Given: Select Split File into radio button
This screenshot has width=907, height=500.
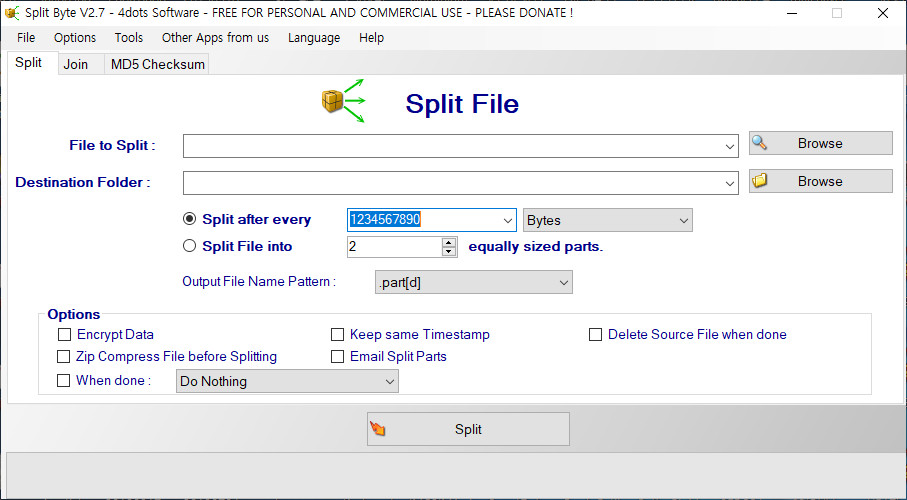Looking at the screenshot, I should point(189,246).
